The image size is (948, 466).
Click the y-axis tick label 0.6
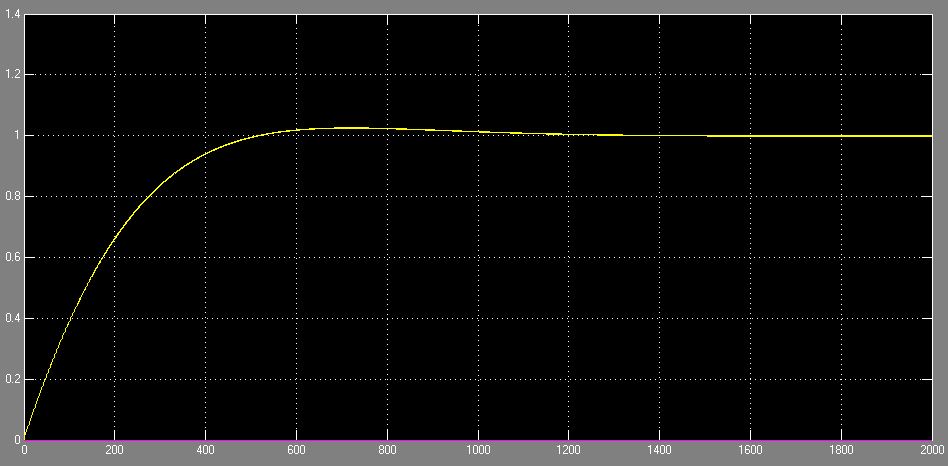(x=12, y=258)
